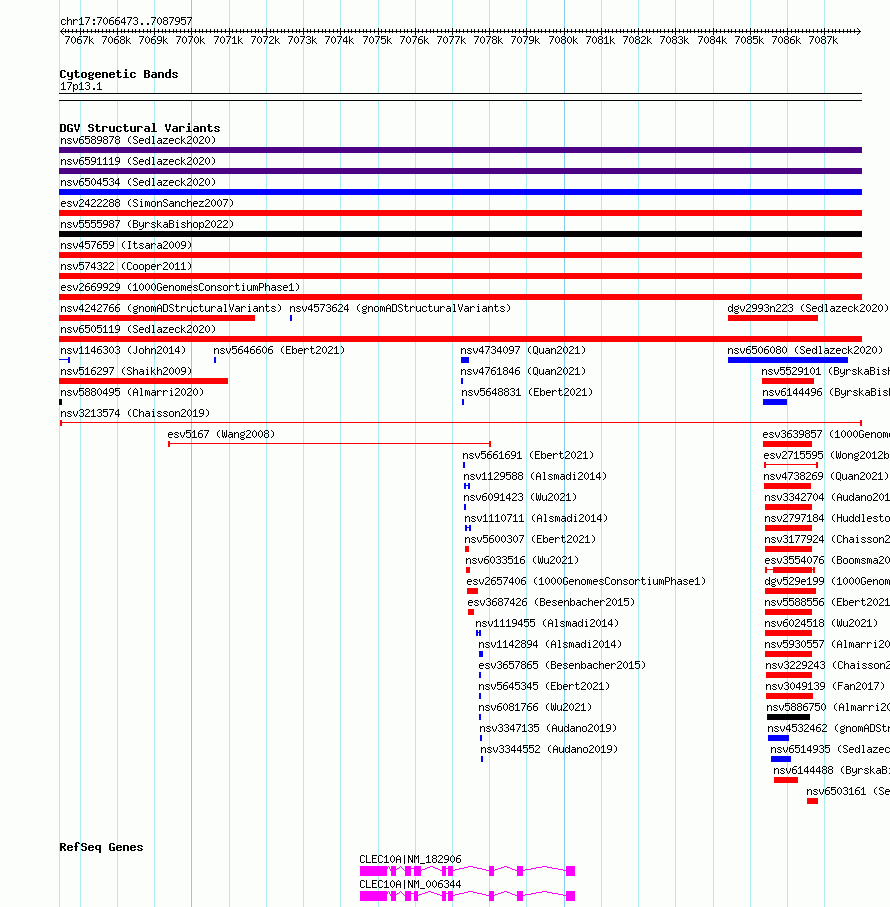Screen dimensions: 890x907
Task: Select nsv3347135 (Audano2019) label
Action: [548, 729]
